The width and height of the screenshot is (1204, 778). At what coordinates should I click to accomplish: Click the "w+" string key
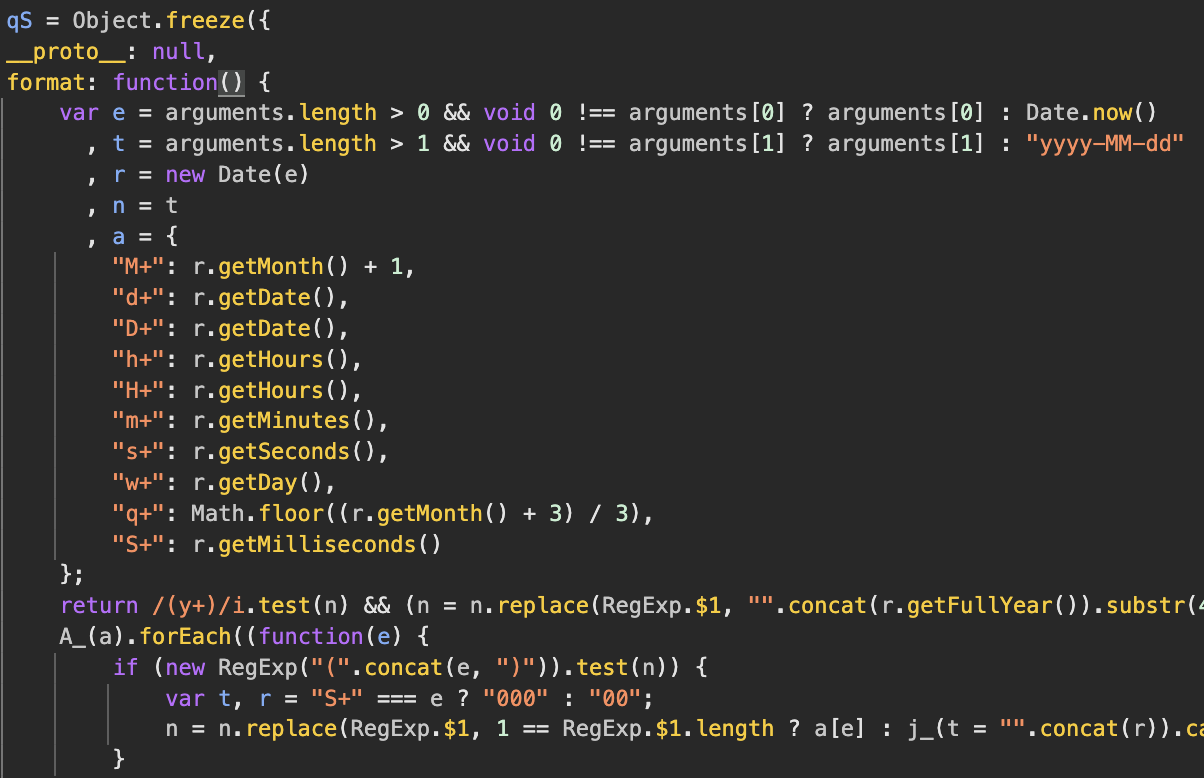coord(139,484)
